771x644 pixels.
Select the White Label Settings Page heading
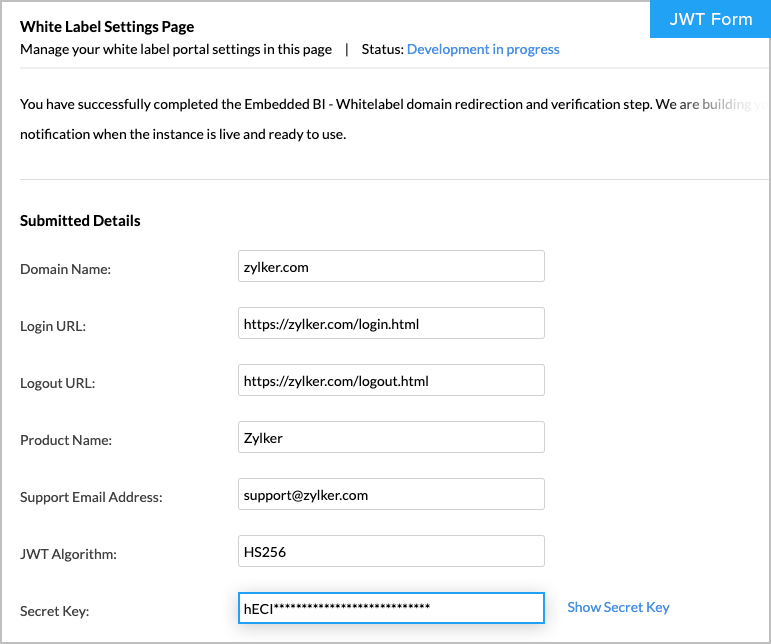click(107, 27)
